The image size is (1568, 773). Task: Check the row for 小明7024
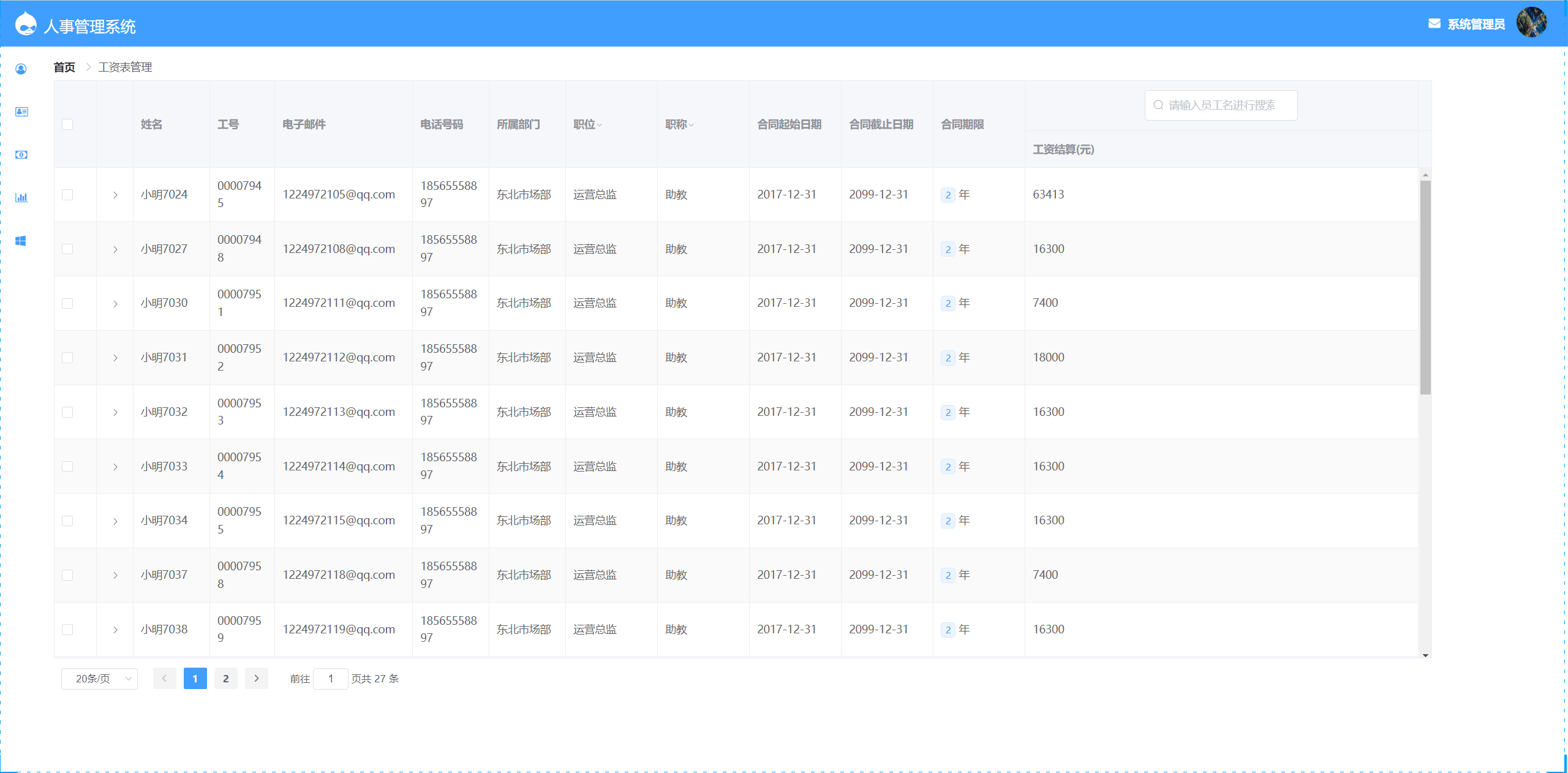67,195
